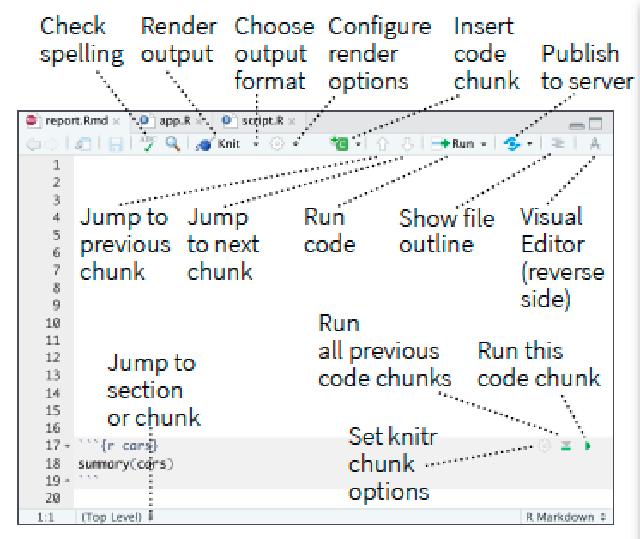Maximize the source editor pane
This screenshot has width=640, height=539.
(x=596, y=123)
